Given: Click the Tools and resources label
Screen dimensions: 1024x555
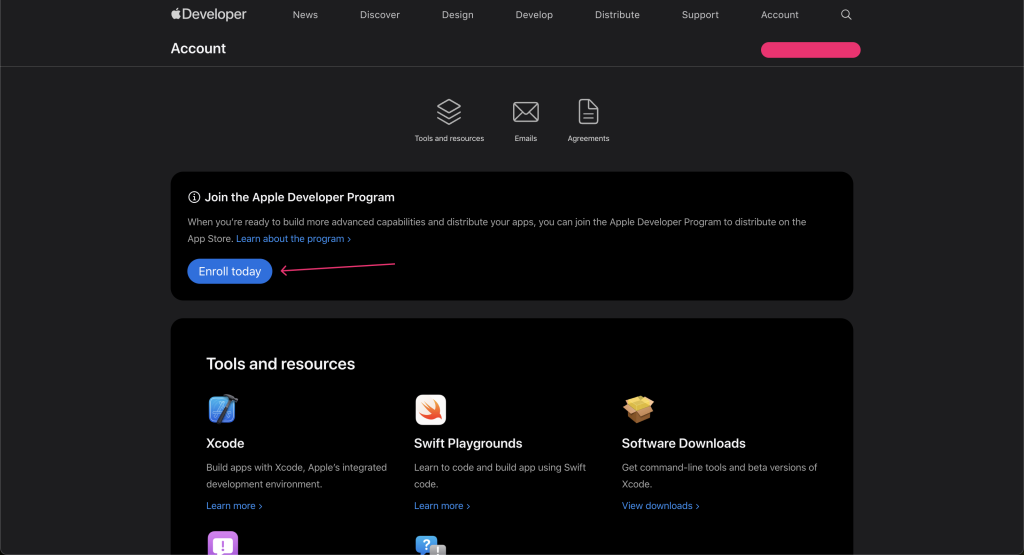Looking at the screenshot, I should click(449, 138).
